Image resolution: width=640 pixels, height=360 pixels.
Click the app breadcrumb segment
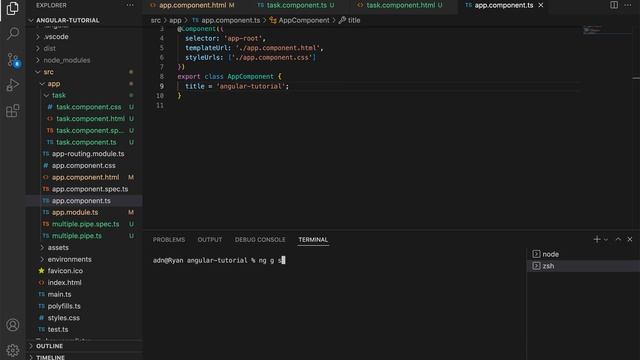(x=175, y=20)
